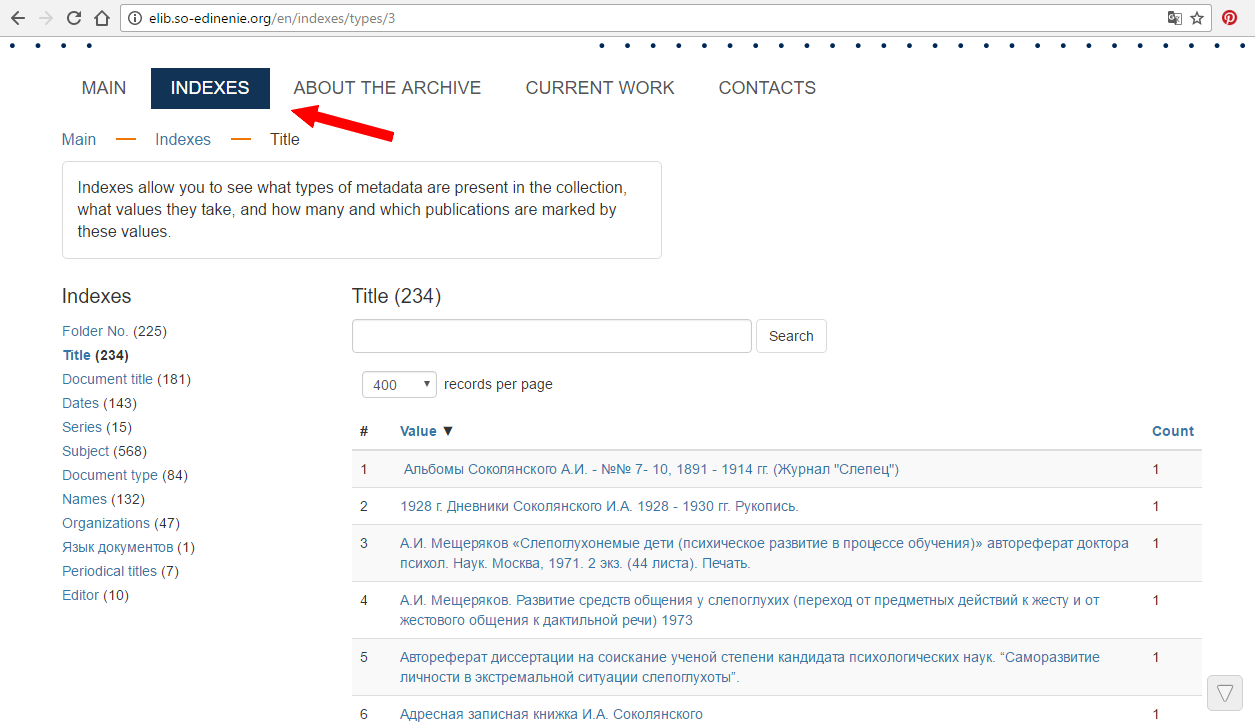Image resolution: width=1255 pixels, height=727 pixels.
Task: Open the MAIN navigation tab
Action: click(x=104, y=88)
